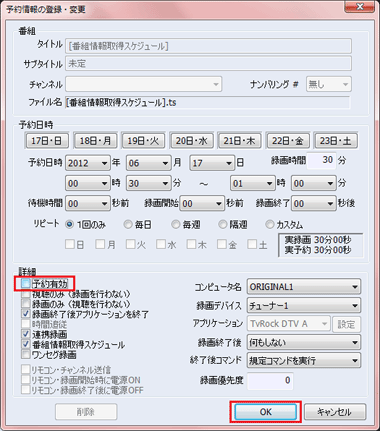The image size is (380, 431).
Task: Enable the 予約有効 checkbox
Action: tap(26, 284)
